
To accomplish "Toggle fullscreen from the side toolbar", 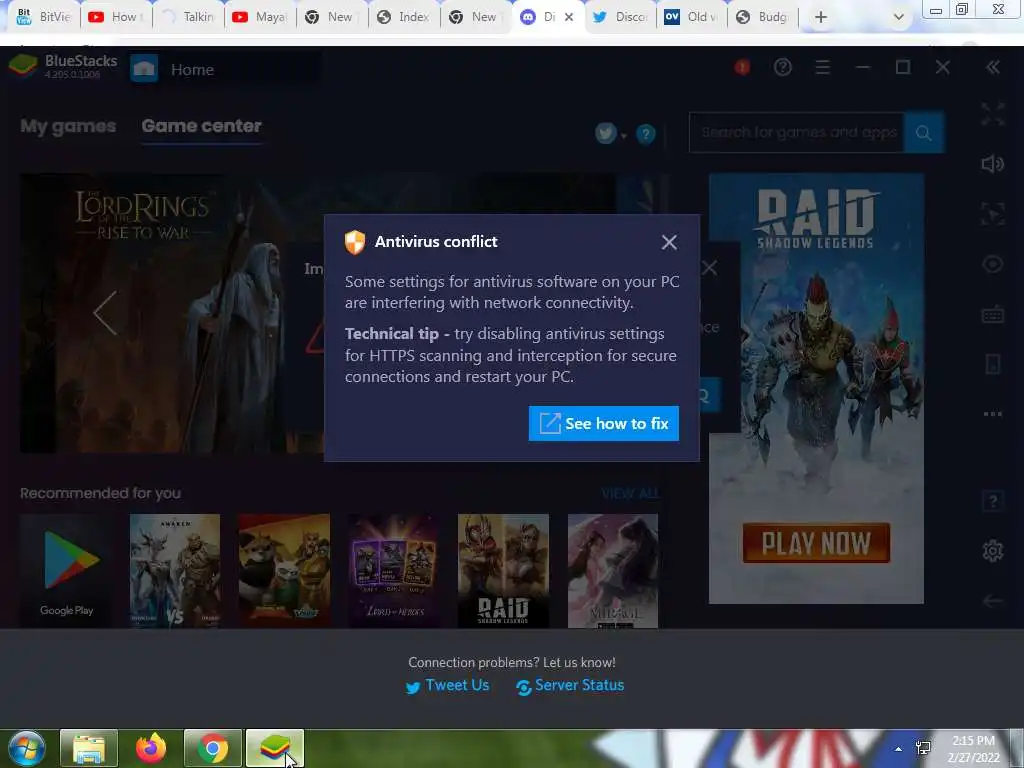I will tap(993, 114).
